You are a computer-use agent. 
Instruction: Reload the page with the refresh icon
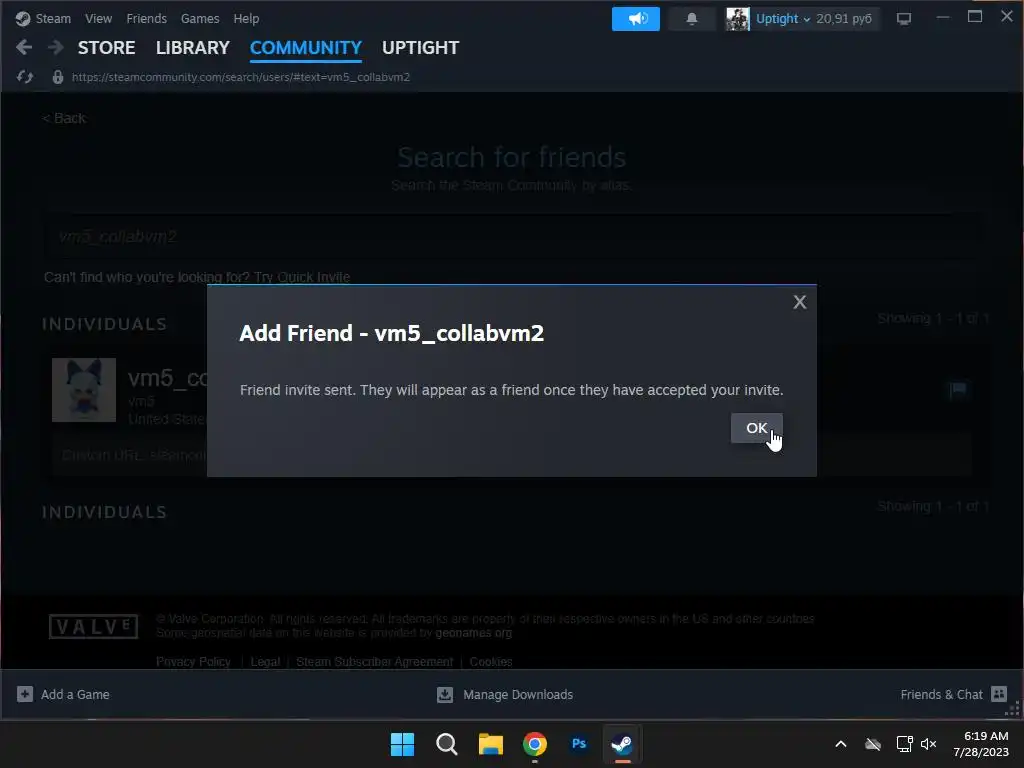[x=25, y=77]
